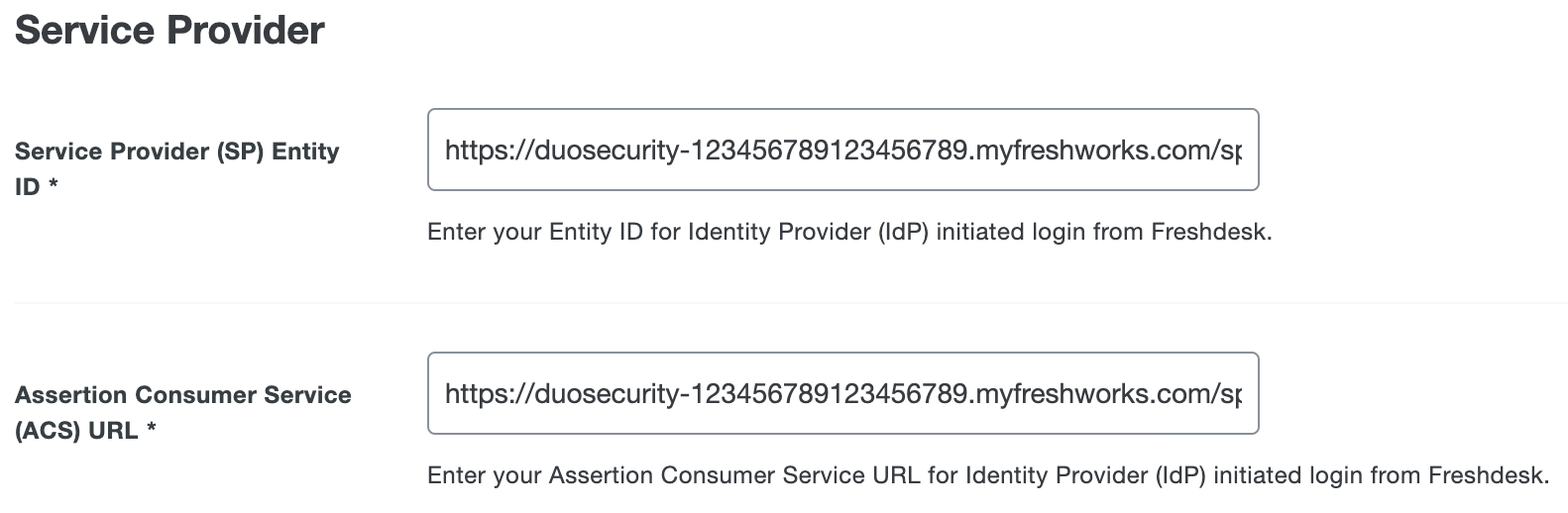Click "Freshdesk" in the Entity ID description

[x=1209, y=233]
